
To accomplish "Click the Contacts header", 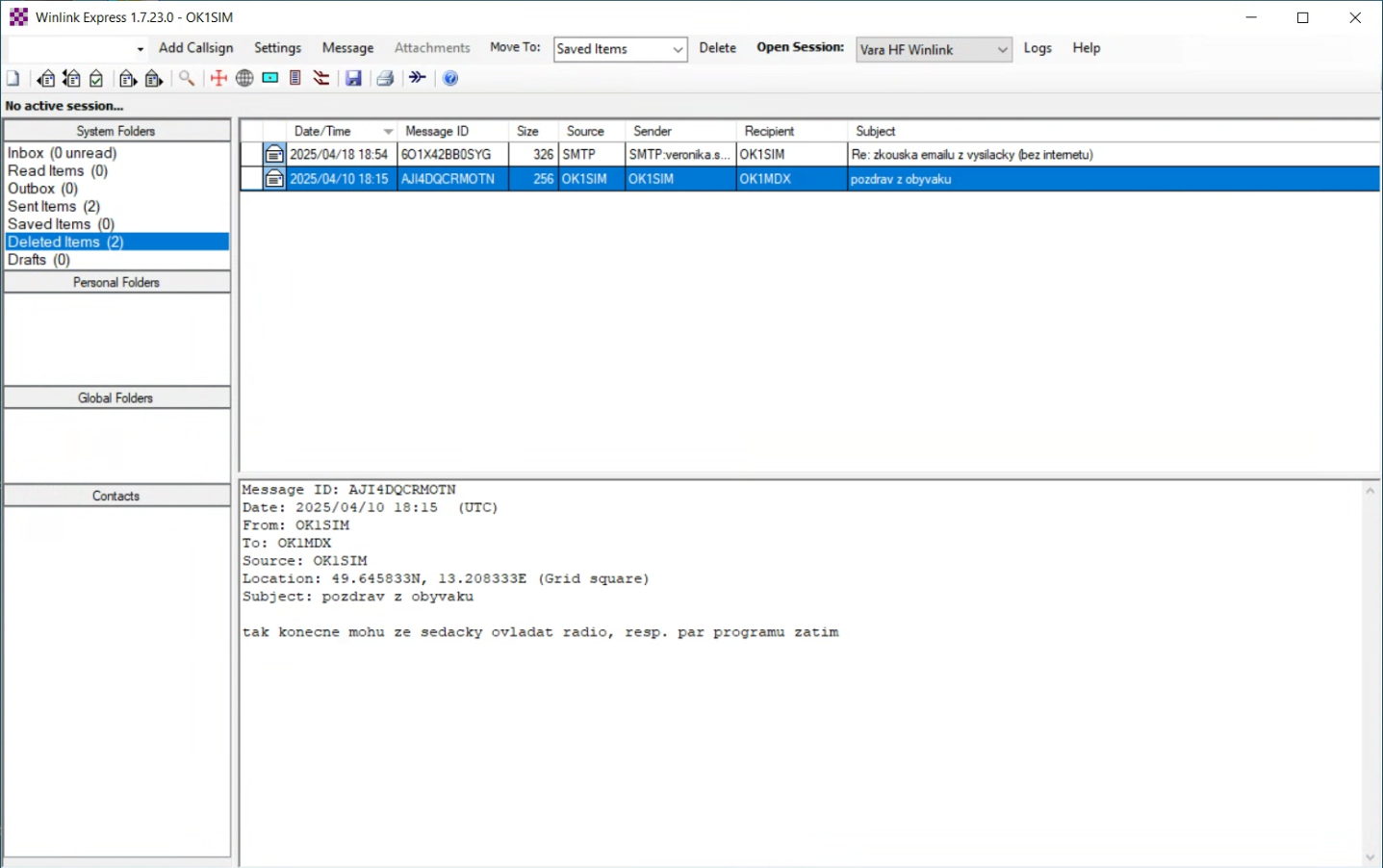I will click(x=116, y=496).
